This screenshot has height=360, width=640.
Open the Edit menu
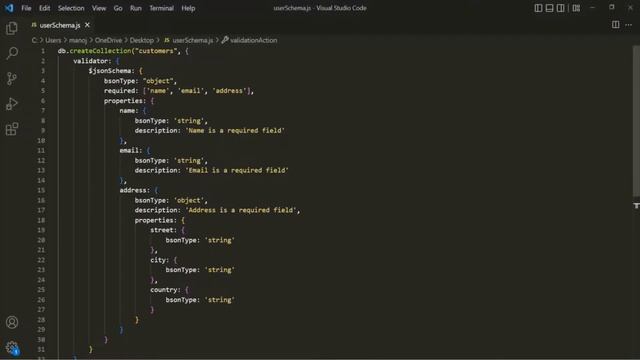coord(44,8)
